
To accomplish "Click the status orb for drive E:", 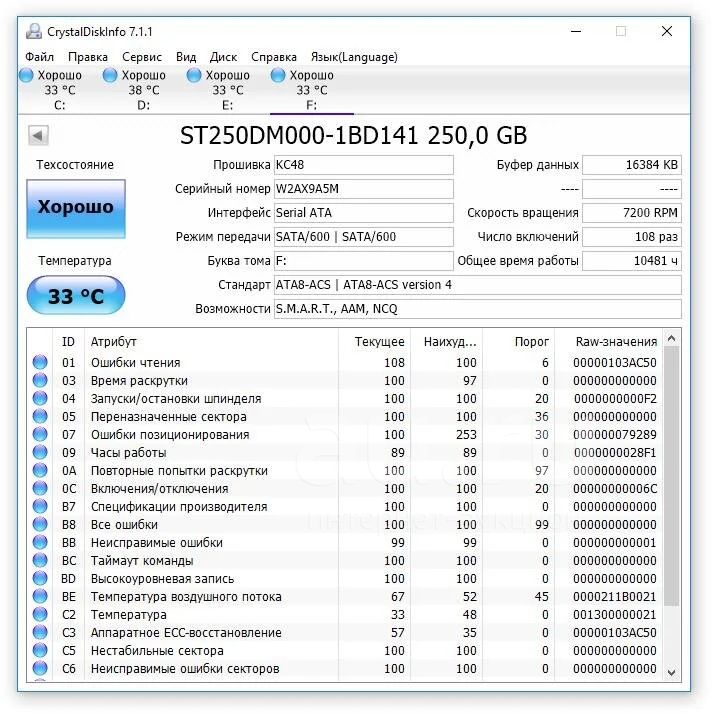I will pos(194,75).
